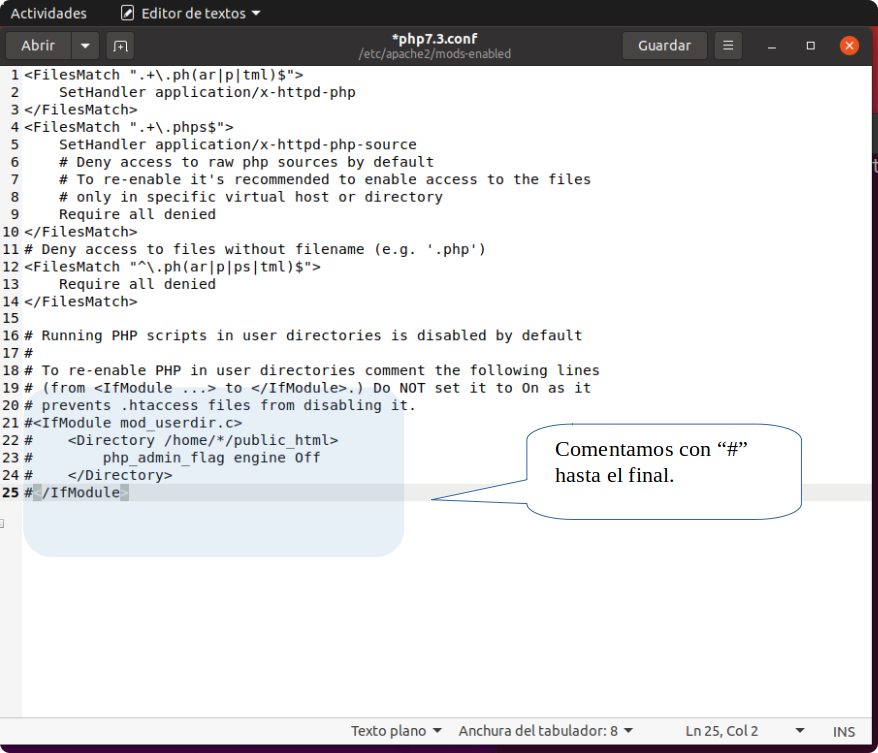This screenshot has width=878, height=753.
Task: Create a new document tab icon
Action: 120,46
